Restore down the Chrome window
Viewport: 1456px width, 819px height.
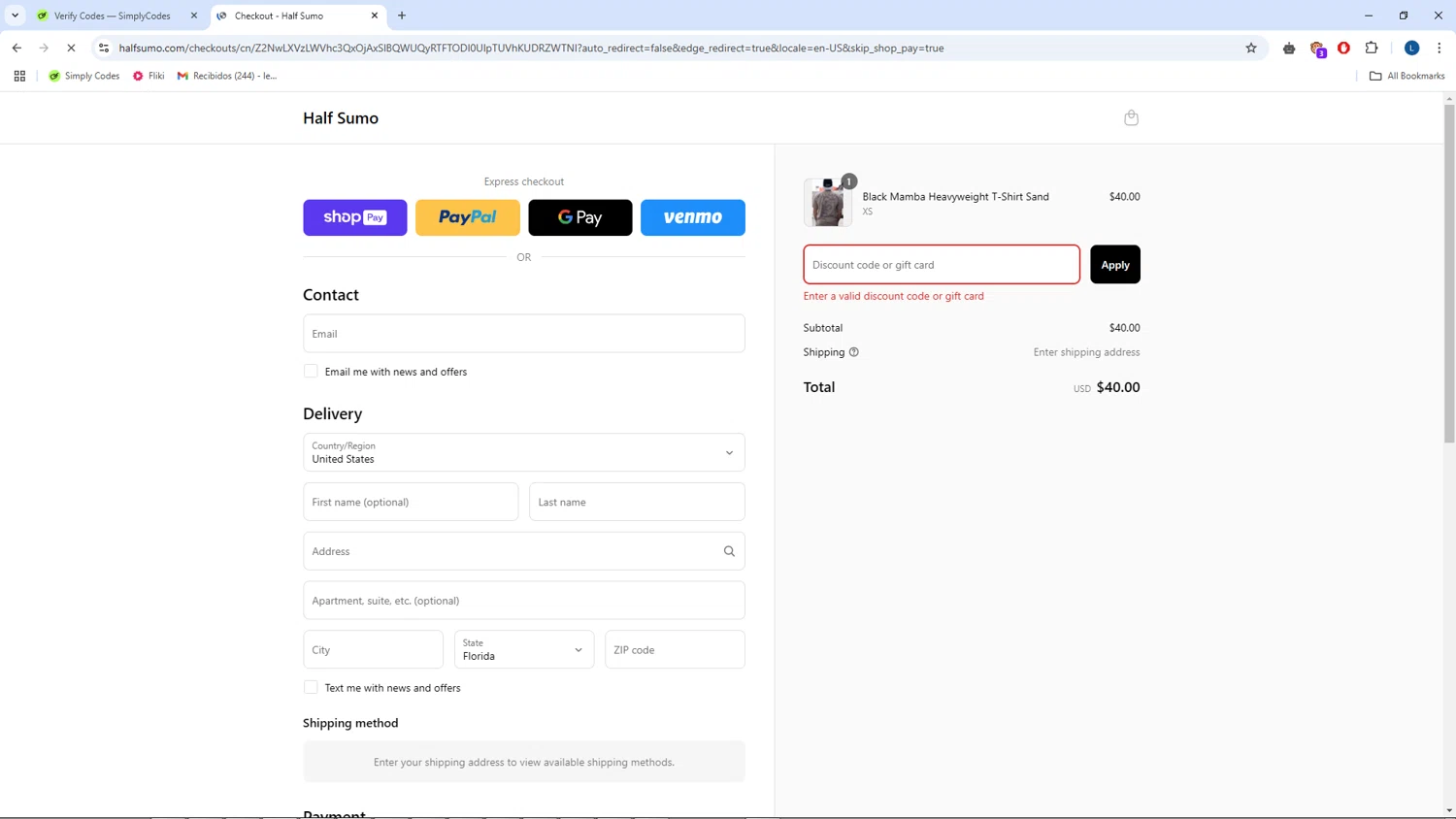point(1404,16)
